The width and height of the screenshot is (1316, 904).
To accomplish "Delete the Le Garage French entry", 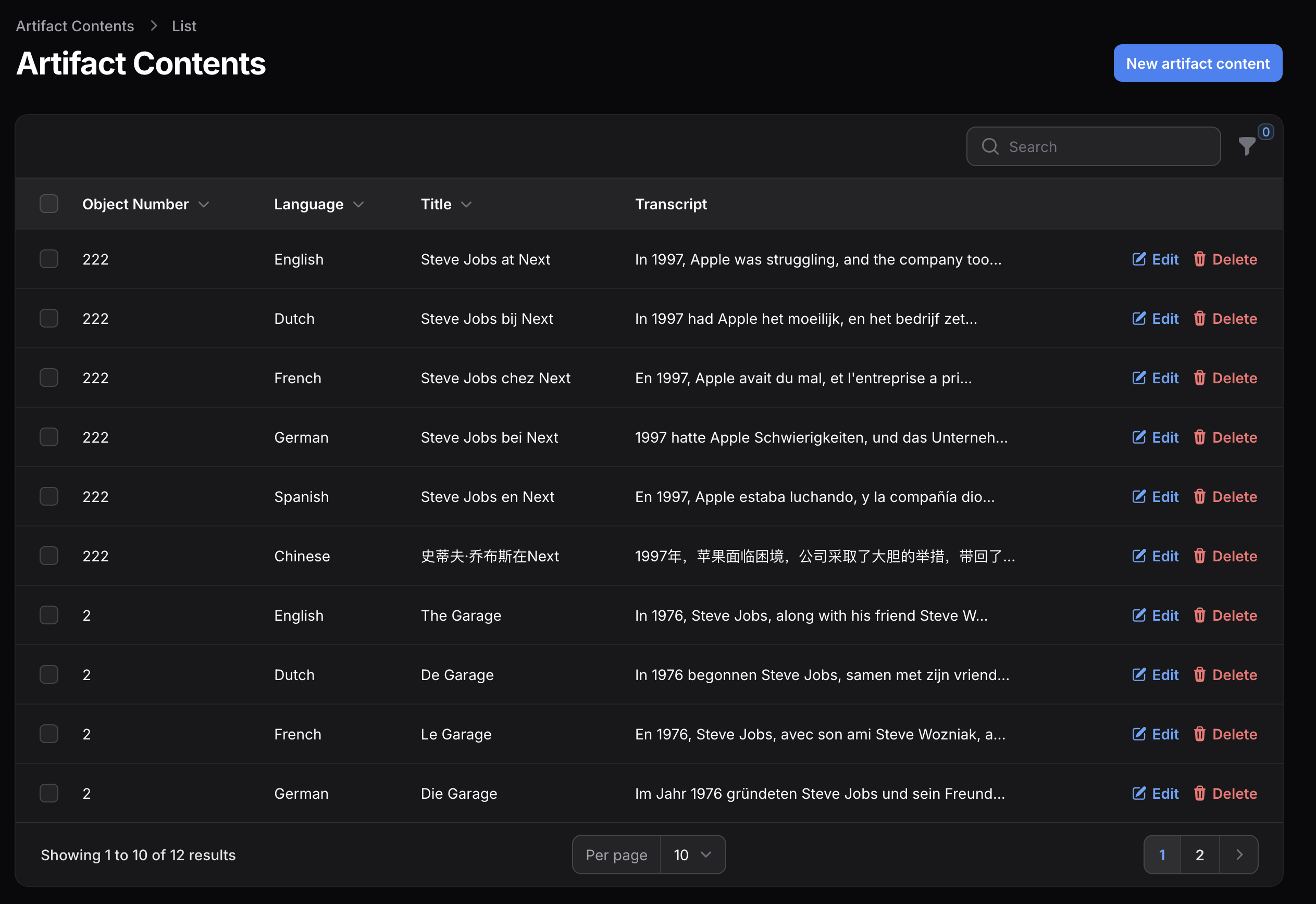I will [x=1225, y=734].
